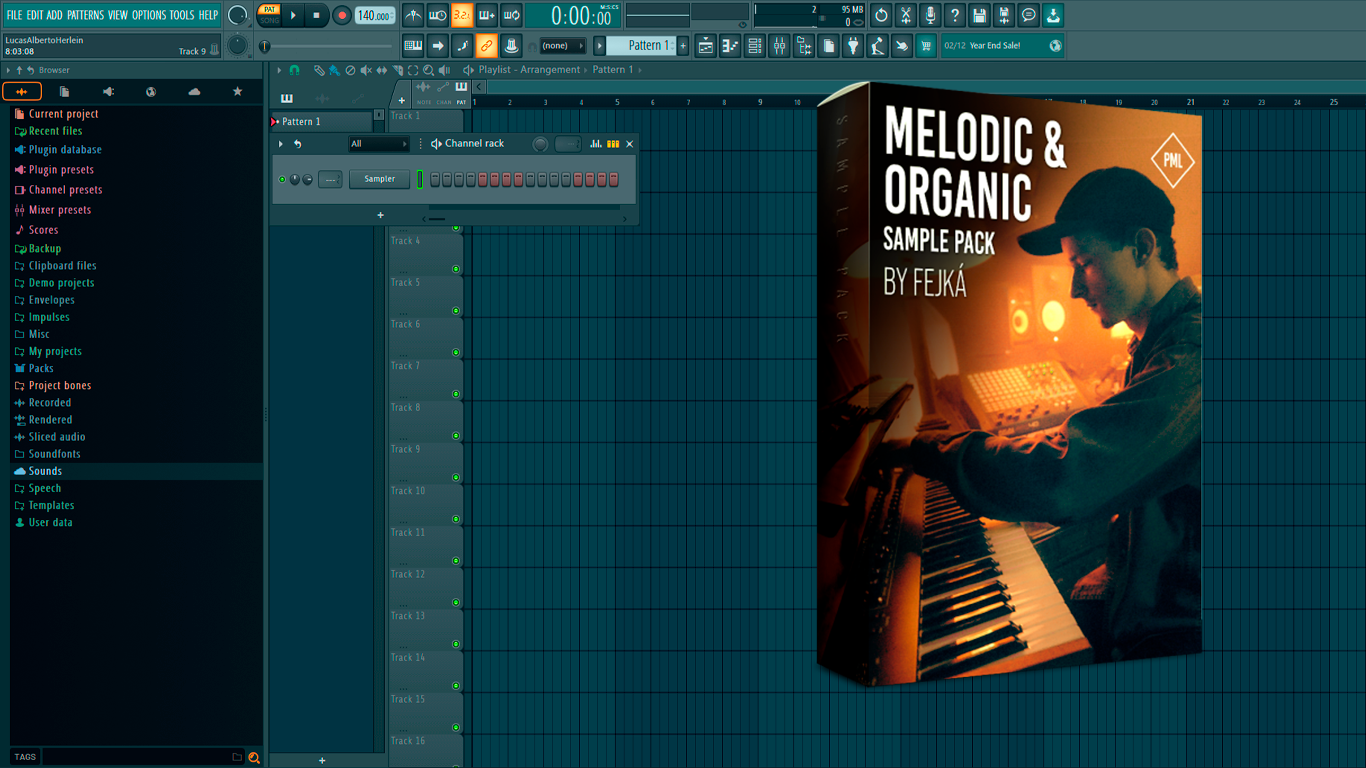Click the Sampler channel button
The image size is (1366, 768).
point(380,179)
